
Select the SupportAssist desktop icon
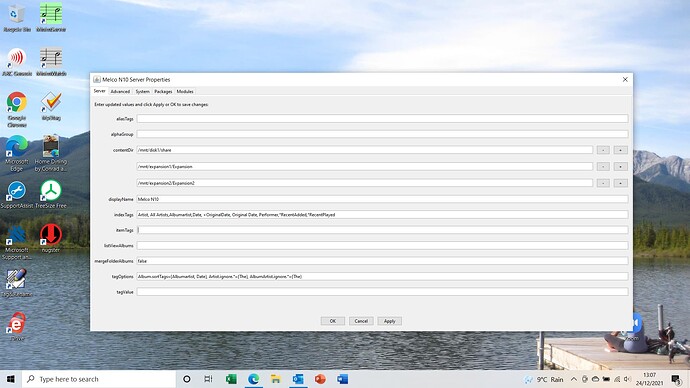tap(17, 194)
